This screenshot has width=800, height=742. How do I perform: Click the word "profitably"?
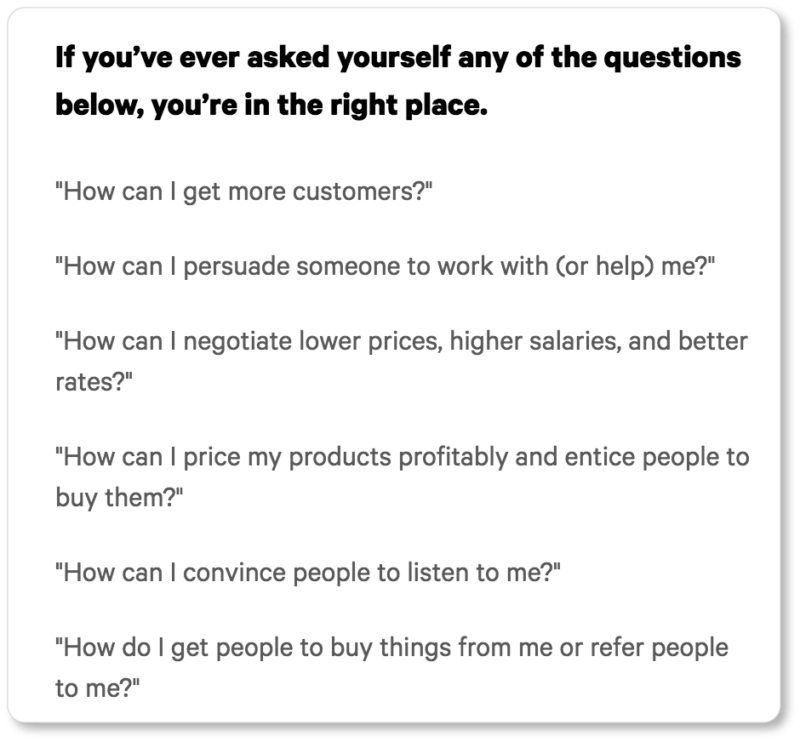coord(453,457)
